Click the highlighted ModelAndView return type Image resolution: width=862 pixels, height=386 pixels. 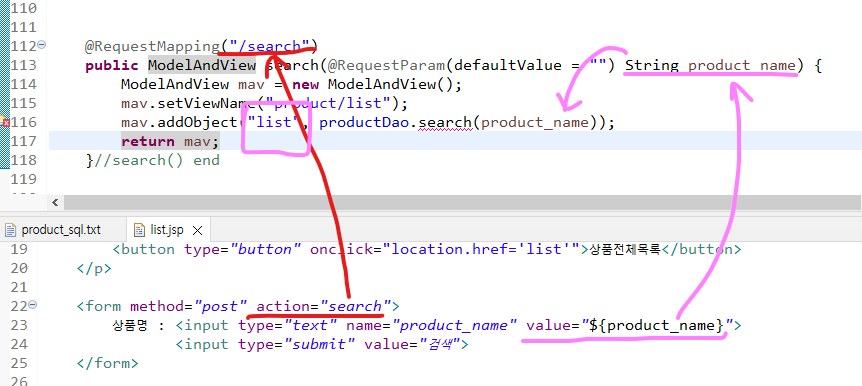pos(202,65)
